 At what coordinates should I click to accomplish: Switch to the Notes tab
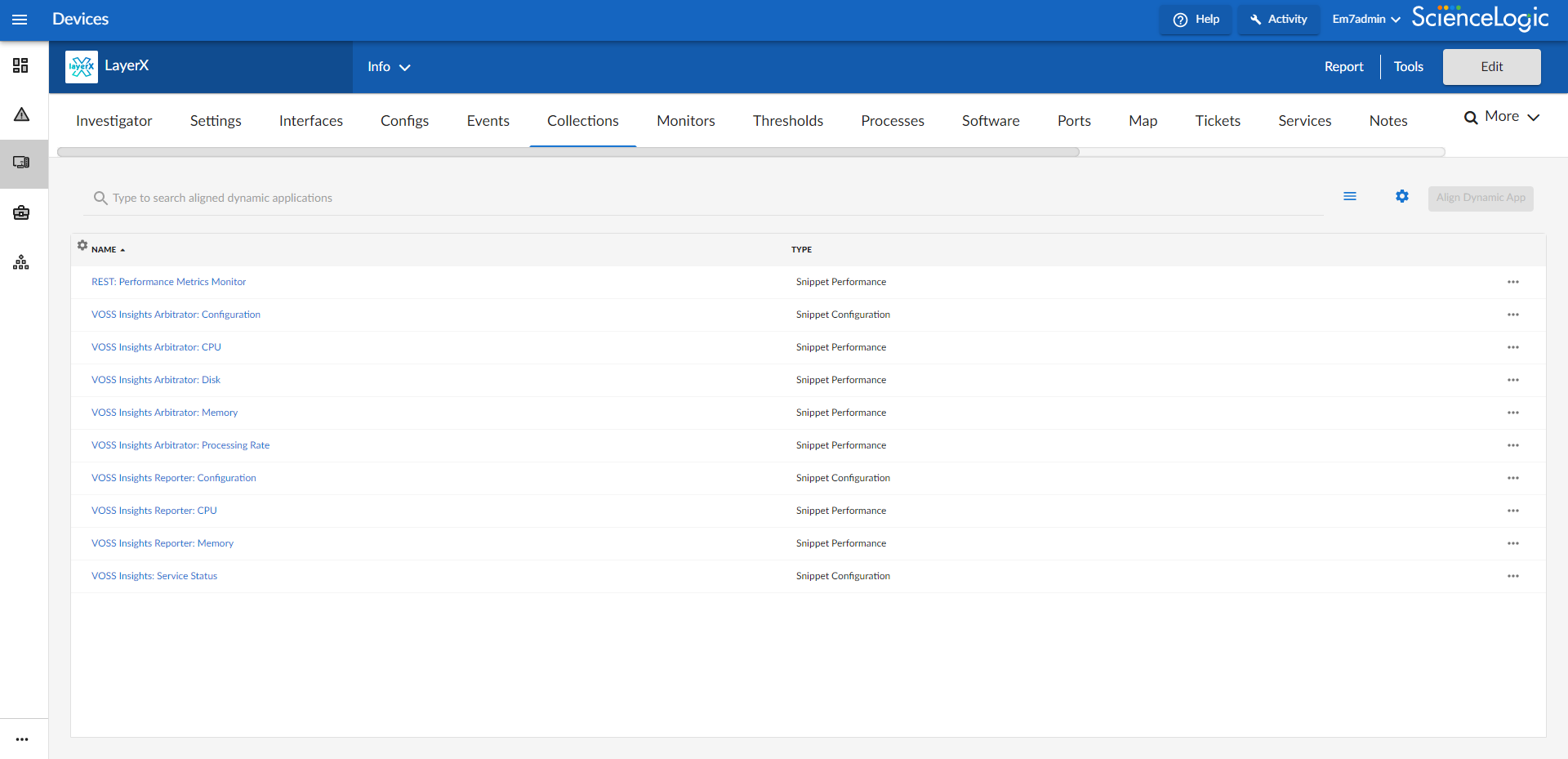(x=1388, y=121)
